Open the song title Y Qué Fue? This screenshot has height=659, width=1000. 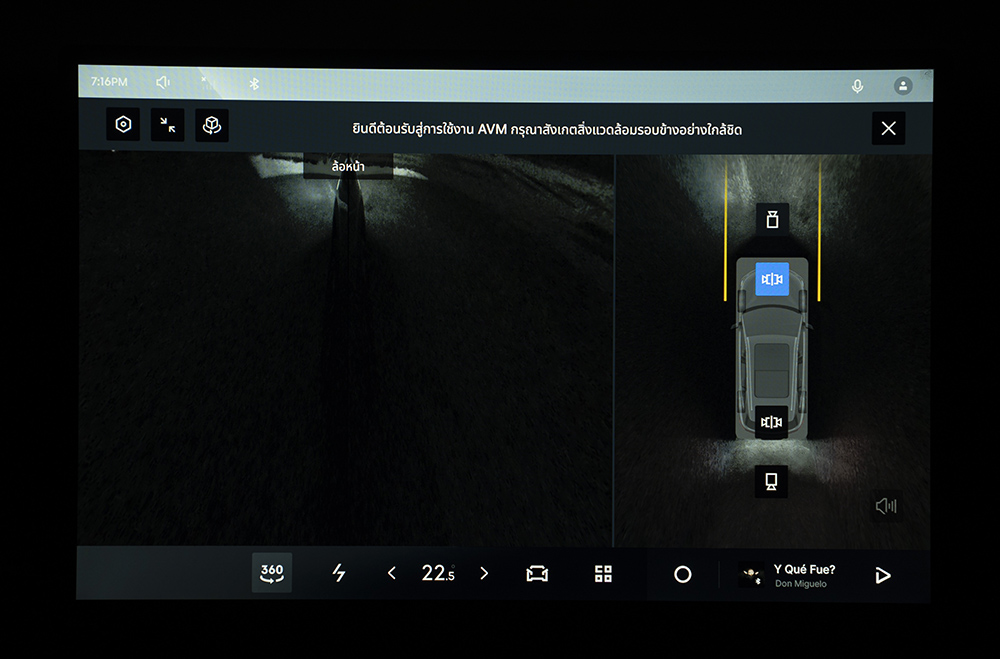[804, 570]
